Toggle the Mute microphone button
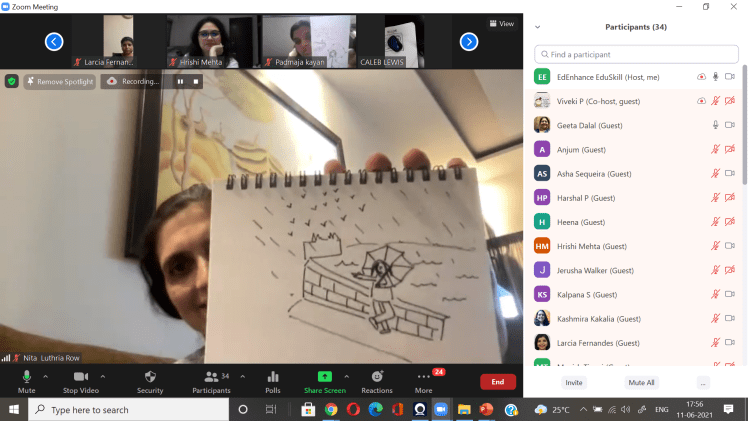The height and width of the screenshot is (421, 748). [x=27, y=377]
